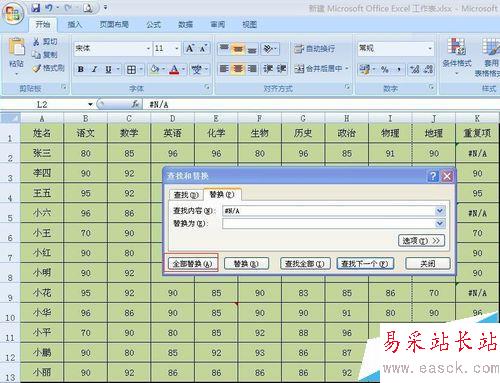Toggle italic formatting
Screen dimensions: 500x383
tap(94, 69)
